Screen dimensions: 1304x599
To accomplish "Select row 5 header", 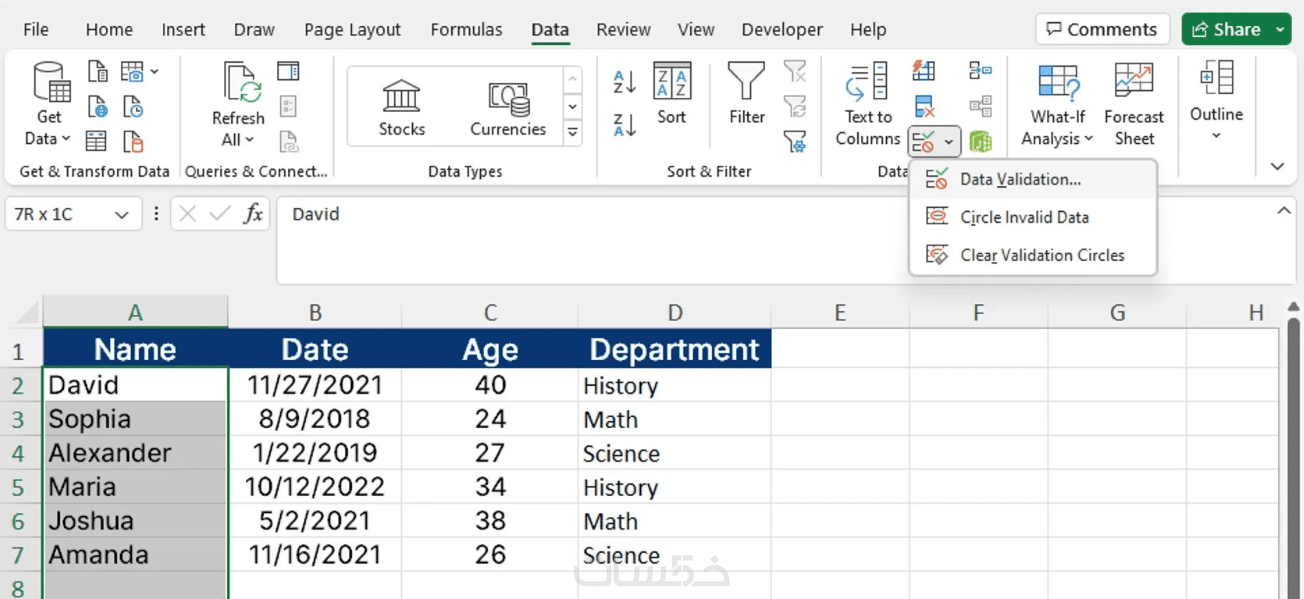I will 20,488.
